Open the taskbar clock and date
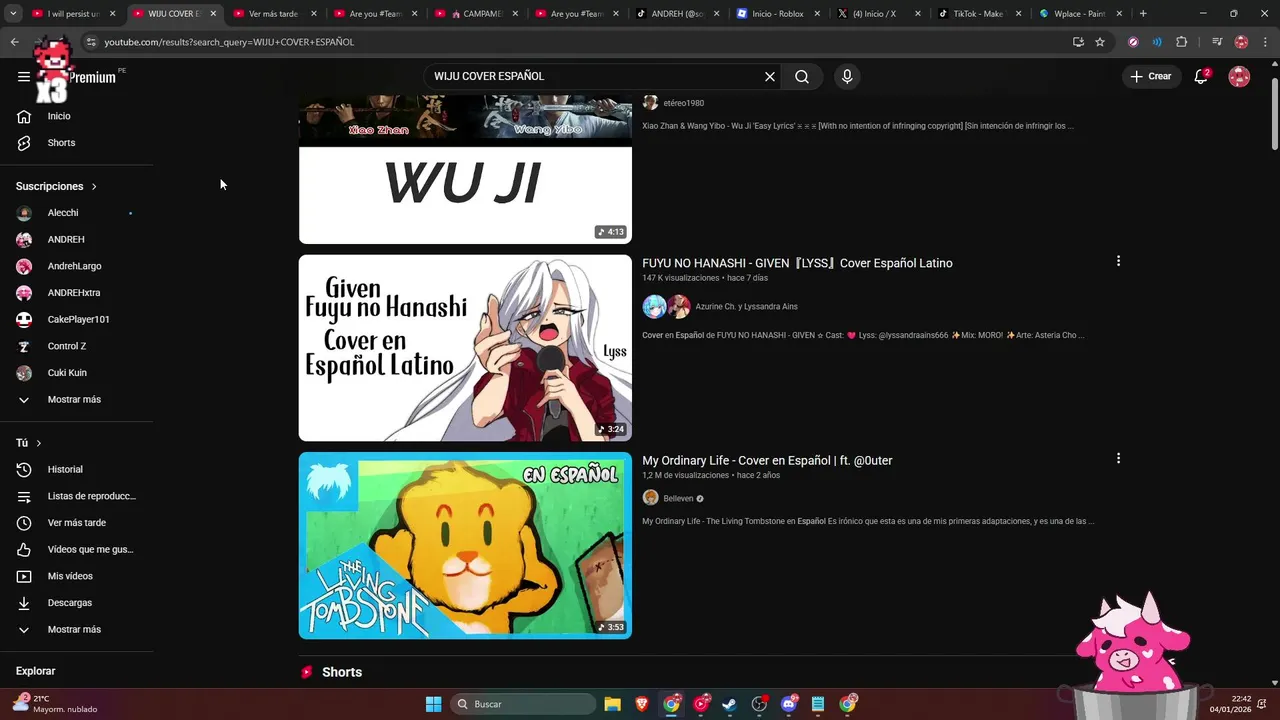 (1230, 704)
